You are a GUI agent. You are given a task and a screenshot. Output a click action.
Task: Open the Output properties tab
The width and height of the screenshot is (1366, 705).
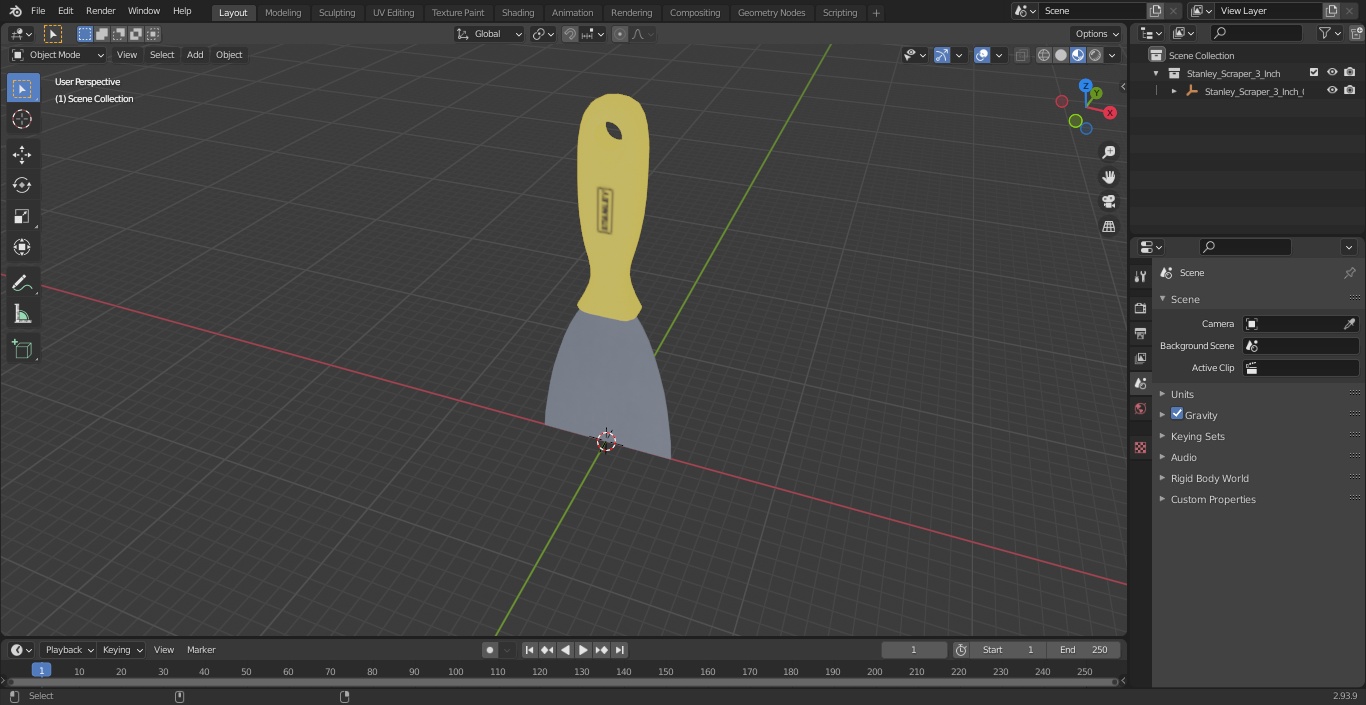click(1140, 333)
